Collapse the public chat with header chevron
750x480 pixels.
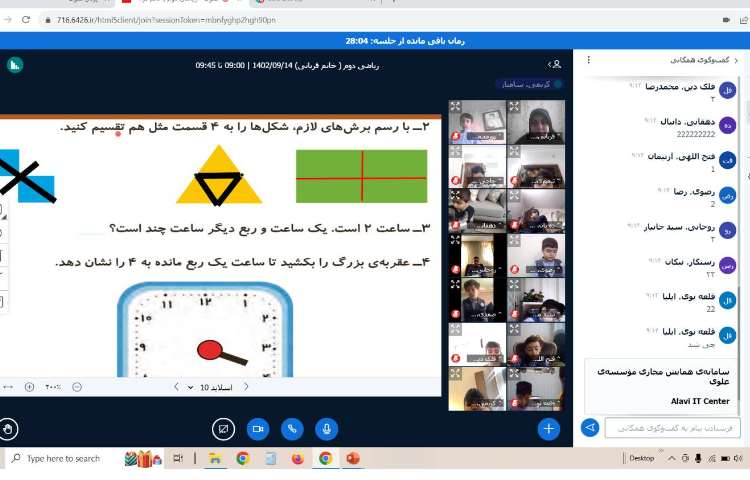coord(736,60)
